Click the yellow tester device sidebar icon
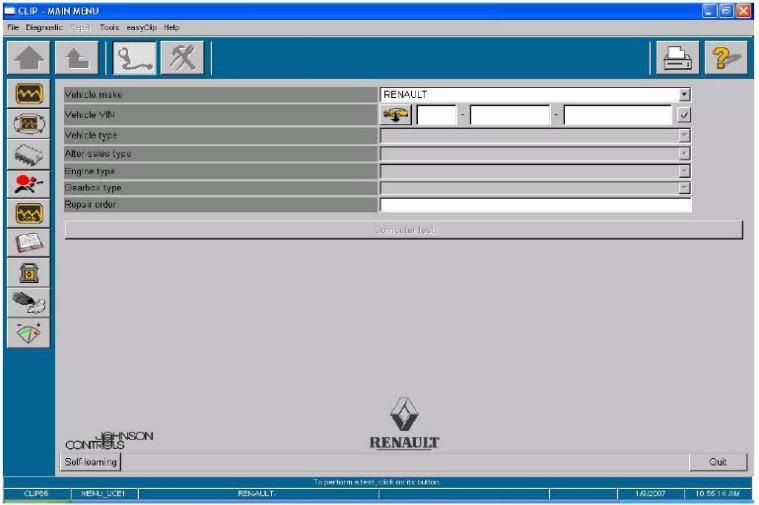 click(29, 273)
